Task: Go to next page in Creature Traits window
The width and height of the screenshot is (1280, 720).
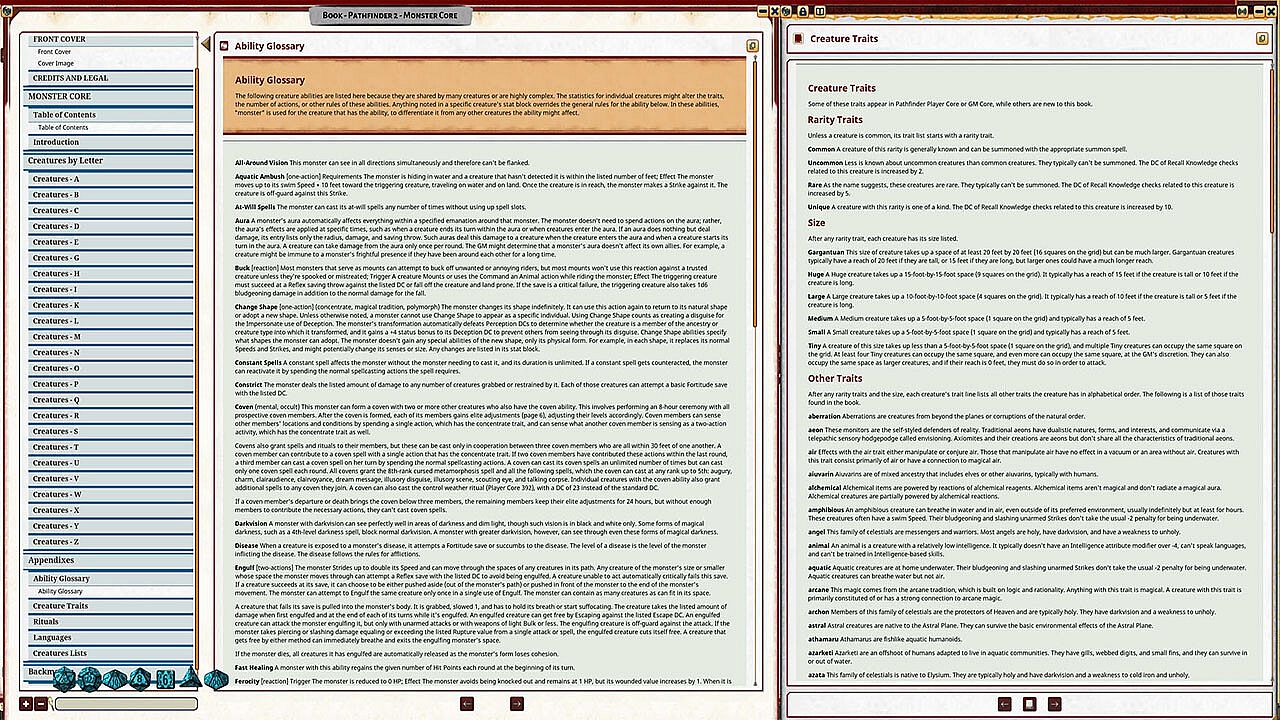Action: tap(1054, 704)
